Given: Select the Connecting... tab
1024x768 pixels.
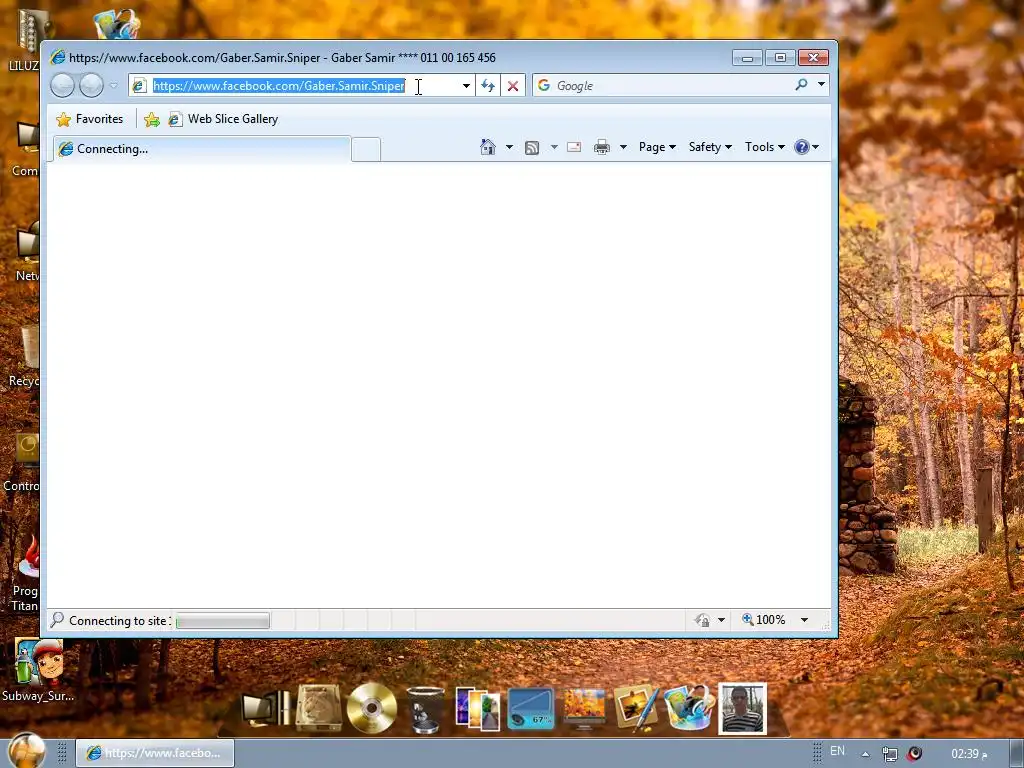Looking at the screenshot, I should 201,149.
